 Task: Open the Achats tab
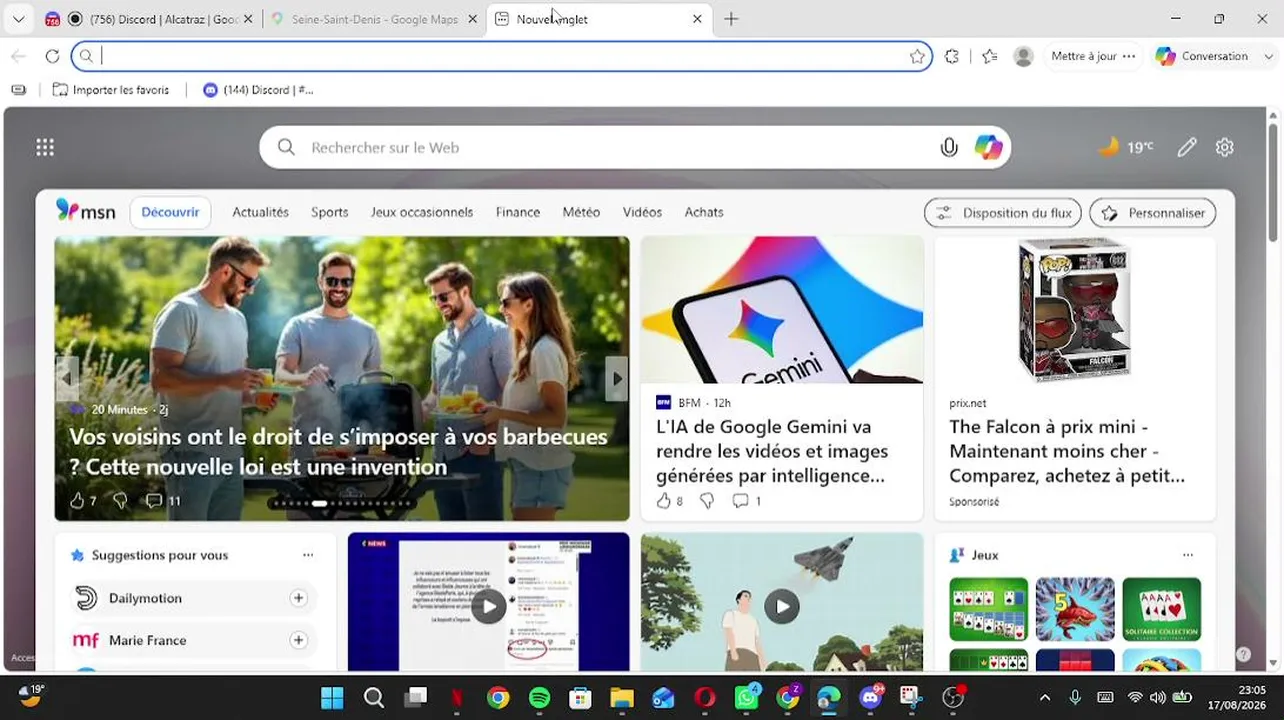click(704, 212)
